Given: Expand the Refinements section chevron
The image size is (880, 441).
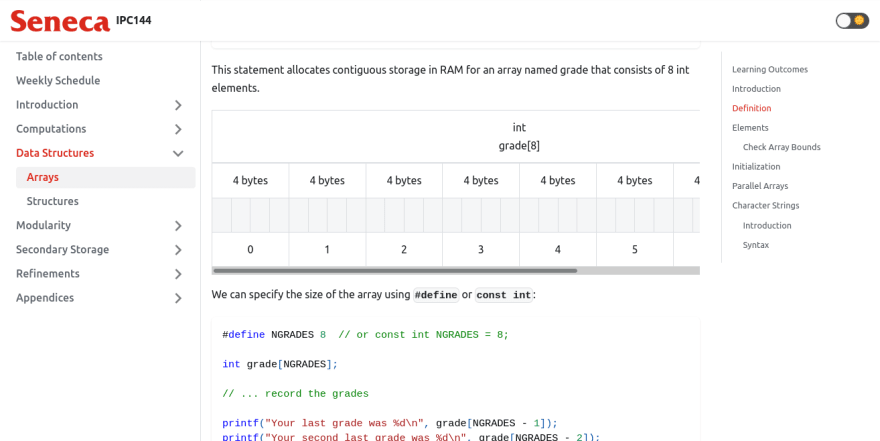Looking at the screenshot, I should 178,274.
